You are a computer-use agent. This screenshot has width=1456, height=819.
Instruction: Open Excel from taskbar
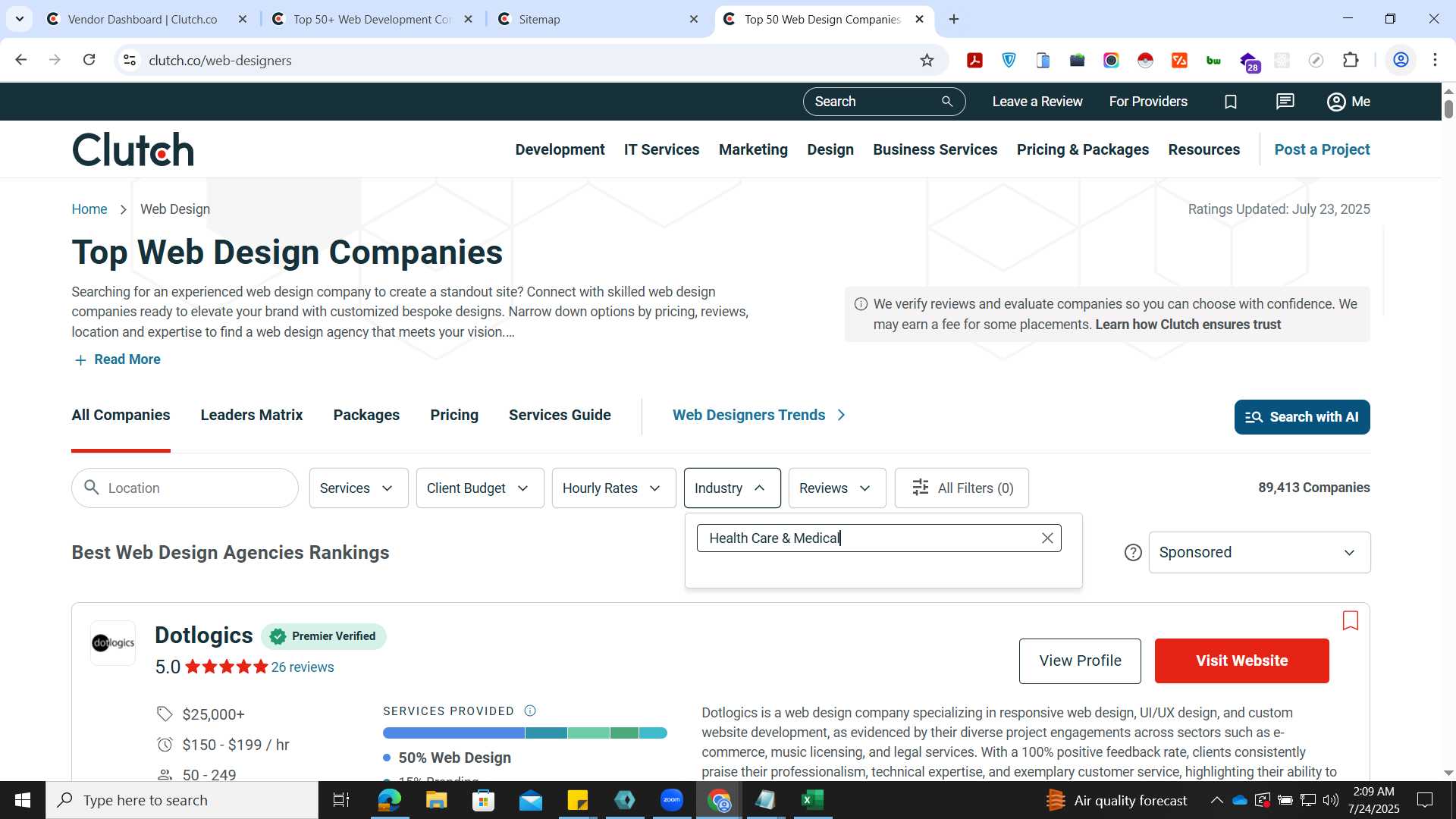[x=813, y=800]
